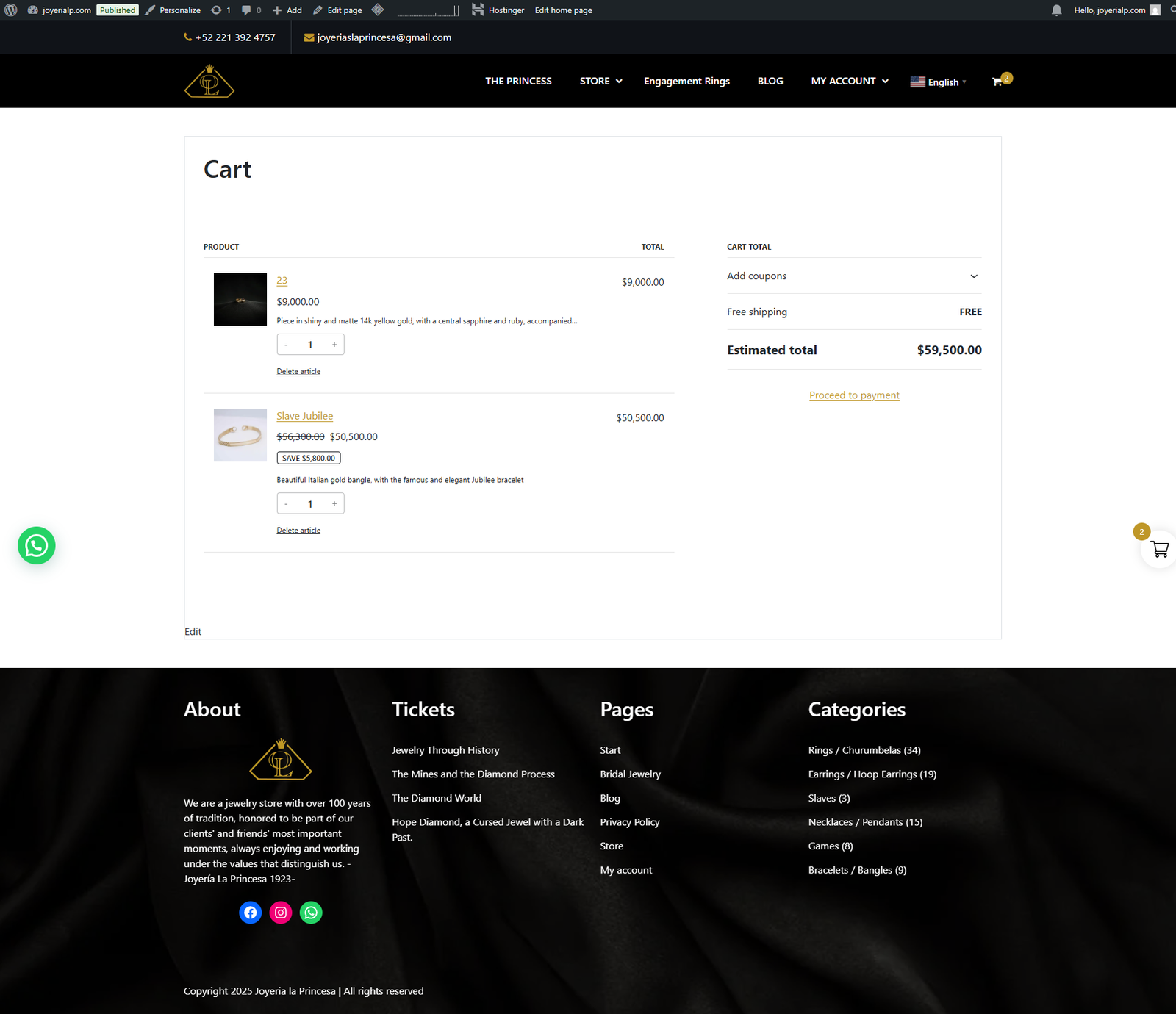Increase quantity of product 23
This screenshot has width=1176, height=1014.
click(x=334, y=345)
